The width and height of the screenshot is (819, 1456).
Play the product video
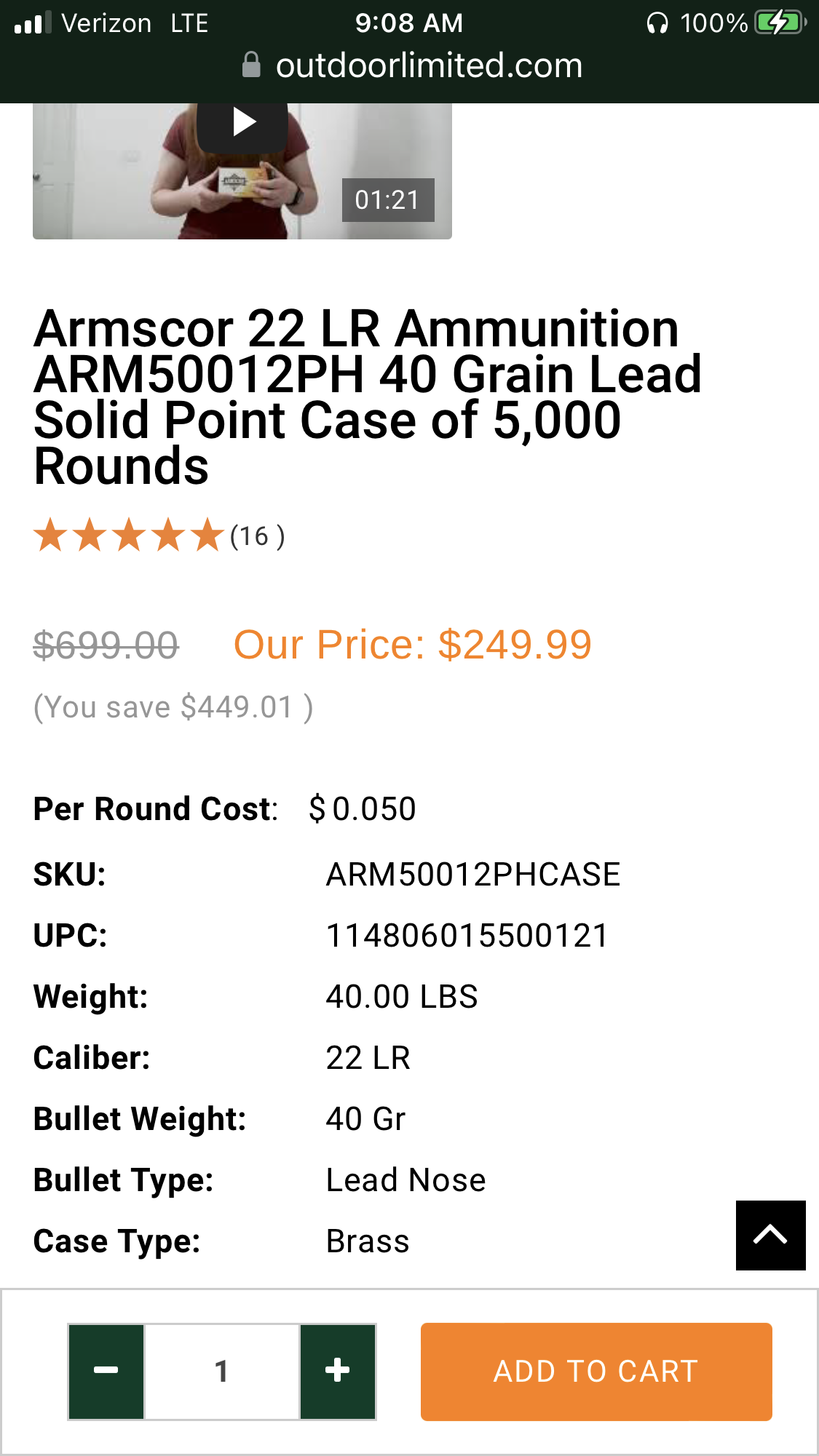pos(243,124)
